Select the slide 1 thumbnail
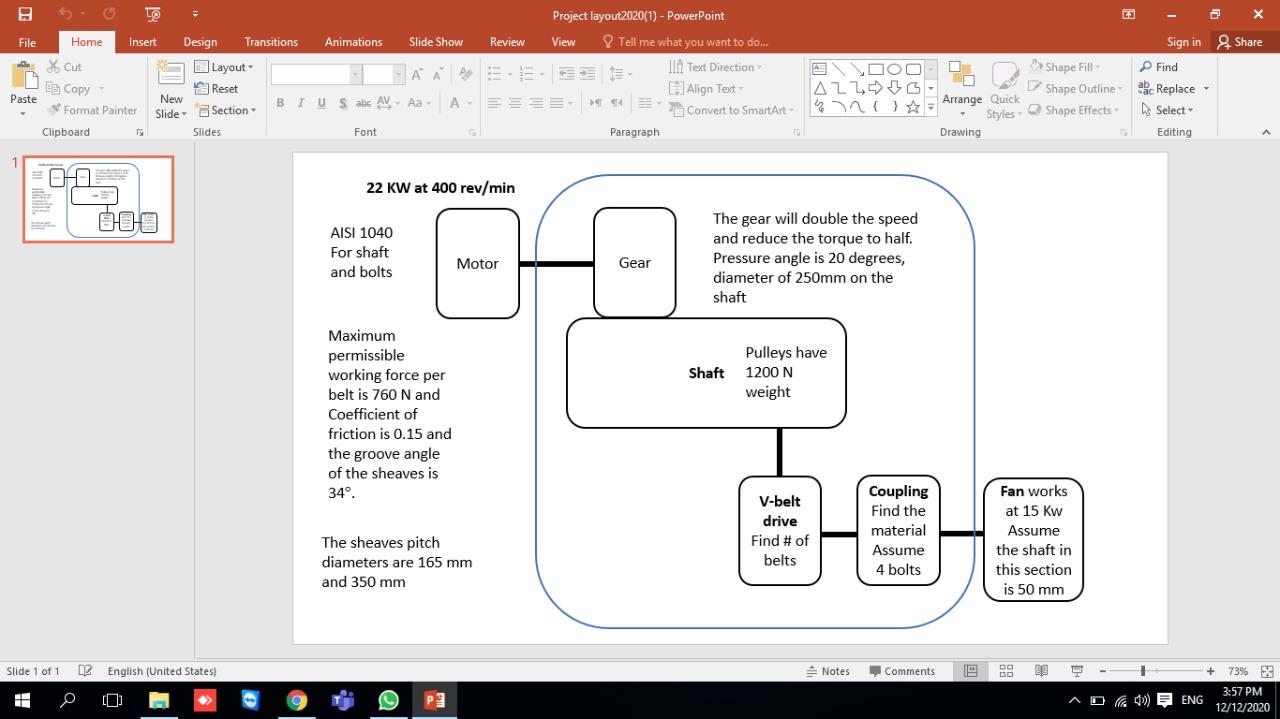This screenshot has height=719, width=1280. pyautogui.click(x=97, y=198)
